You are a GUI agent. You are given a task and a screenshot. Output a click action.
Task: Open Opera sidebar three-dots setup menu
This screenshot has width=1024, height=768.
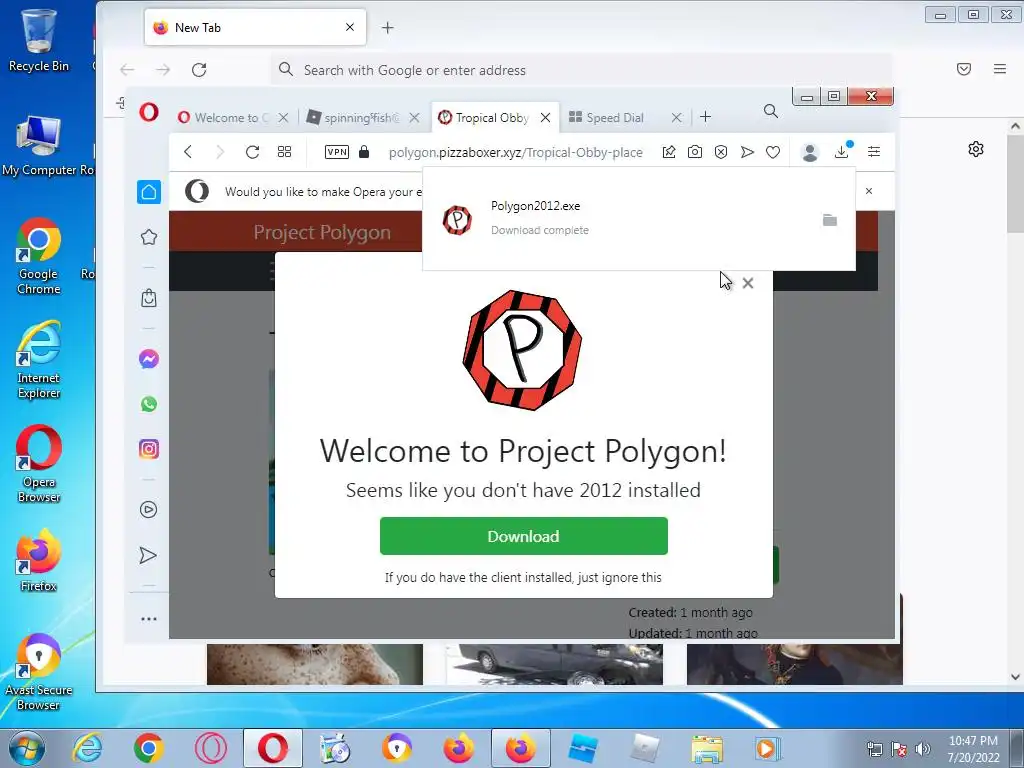[149, 618]
